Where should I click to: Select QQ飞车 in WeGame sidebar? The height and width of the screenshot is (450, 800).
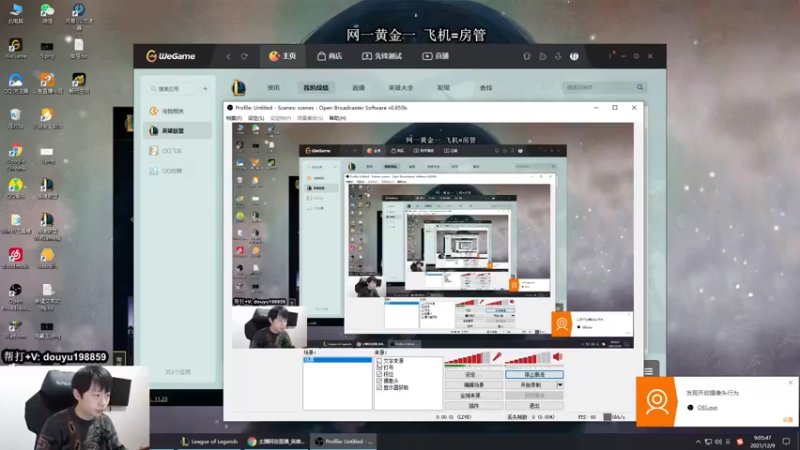point(178,151)
